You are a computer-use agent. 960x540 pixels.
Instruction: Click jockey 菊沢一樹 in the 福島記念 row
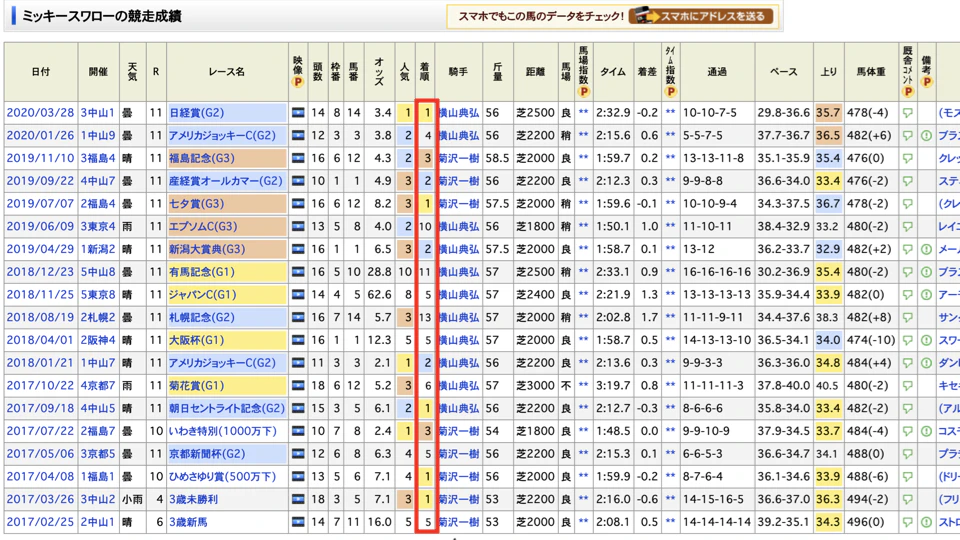[x=459, y=158]
